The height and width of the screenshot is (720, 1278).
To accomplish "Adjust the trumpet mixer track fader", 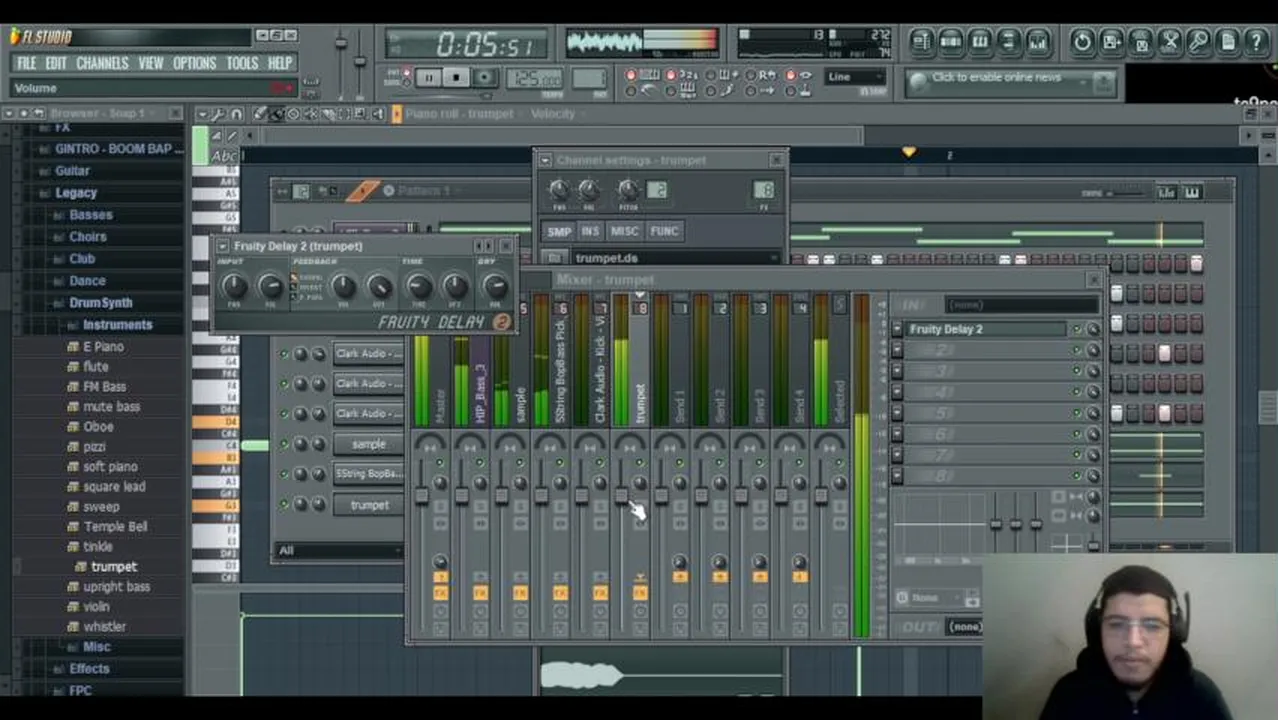I will 621,497.
